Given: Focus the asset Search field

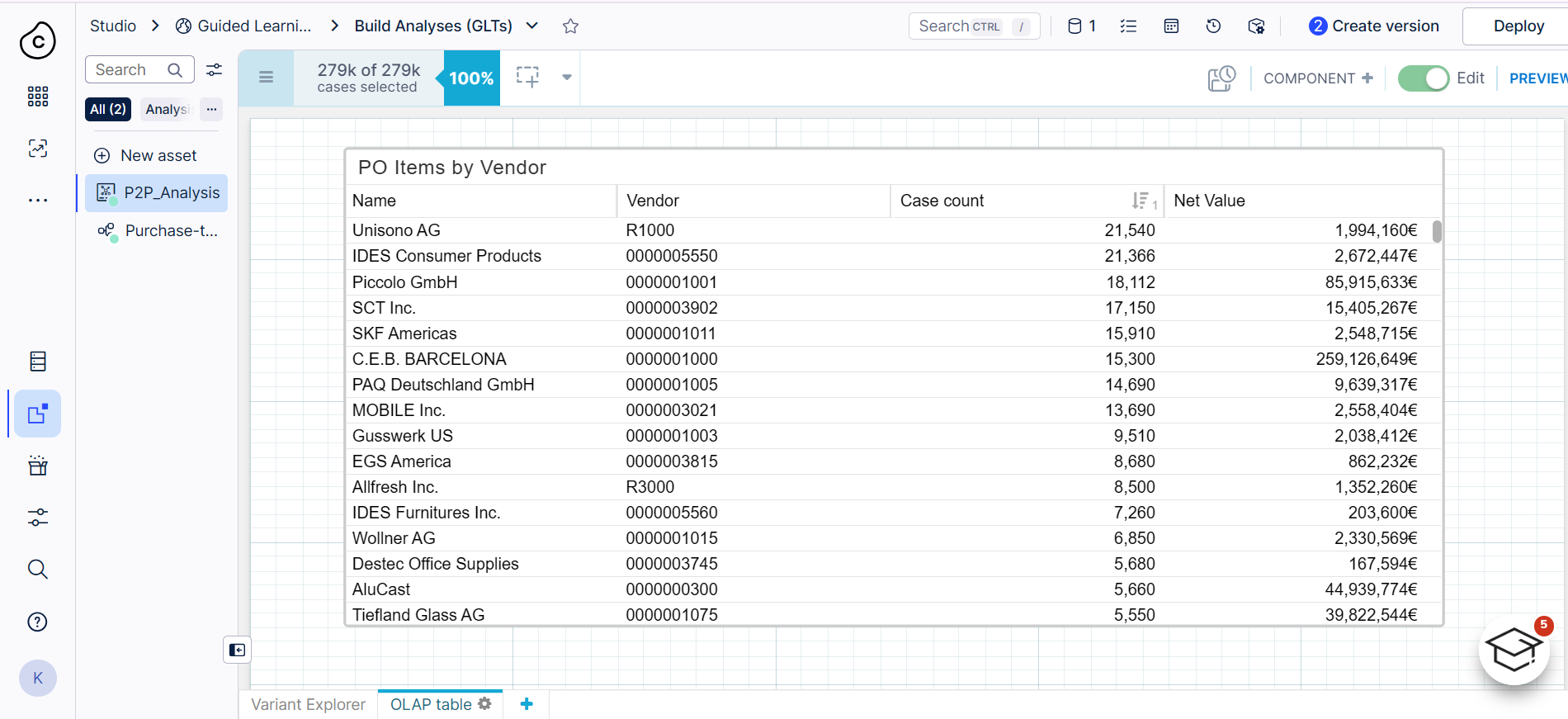Looking at the screenshot, I should click(x=139, y=70).
